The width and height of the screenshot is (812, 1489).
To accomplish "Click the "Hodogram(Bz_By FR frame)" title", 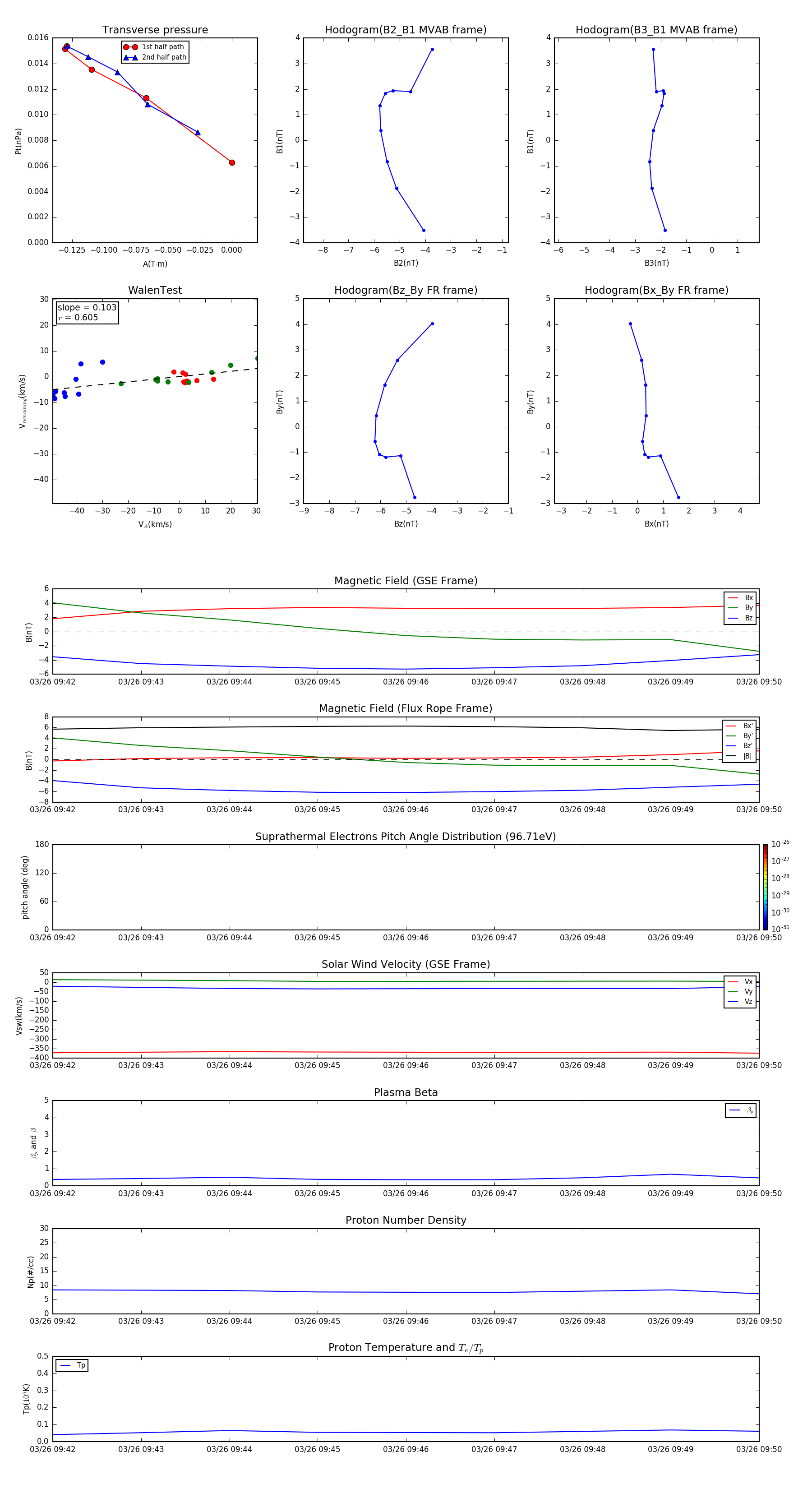I will click(x=406, y=290).
